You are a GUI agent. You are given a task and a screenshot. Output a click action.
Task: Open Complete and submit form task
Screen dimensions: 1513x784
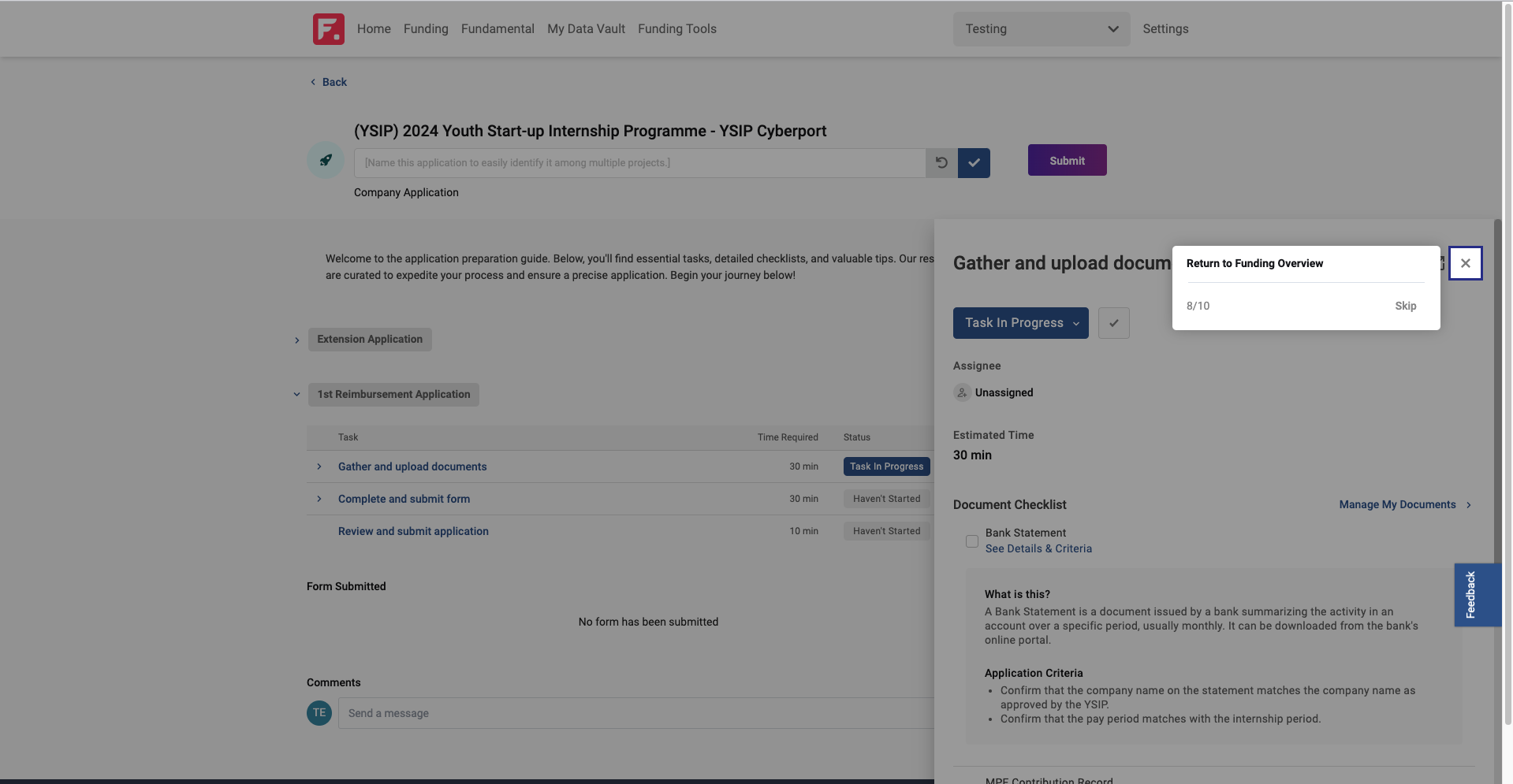(x=404, y=499)
